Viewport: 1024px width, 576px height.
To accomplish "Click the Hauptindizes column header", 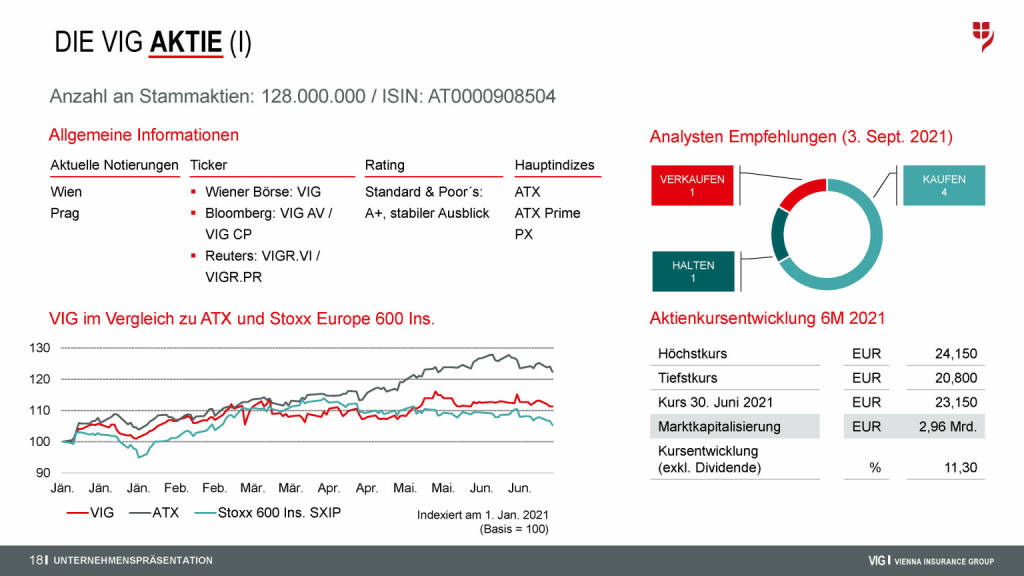I will point(554,165).
